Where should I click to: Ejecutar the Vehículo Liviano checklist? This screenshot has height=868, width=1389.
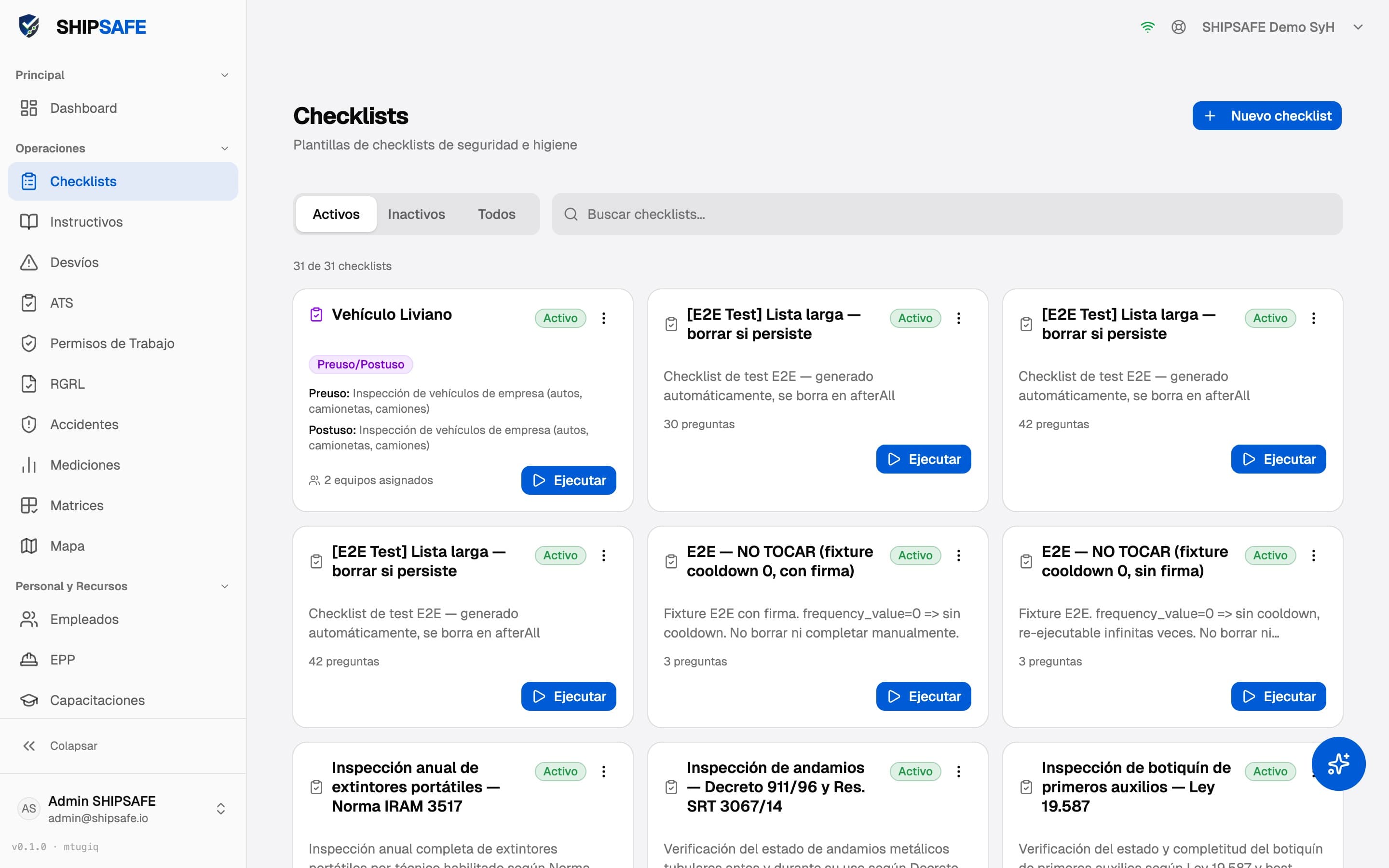pos(568,480)
